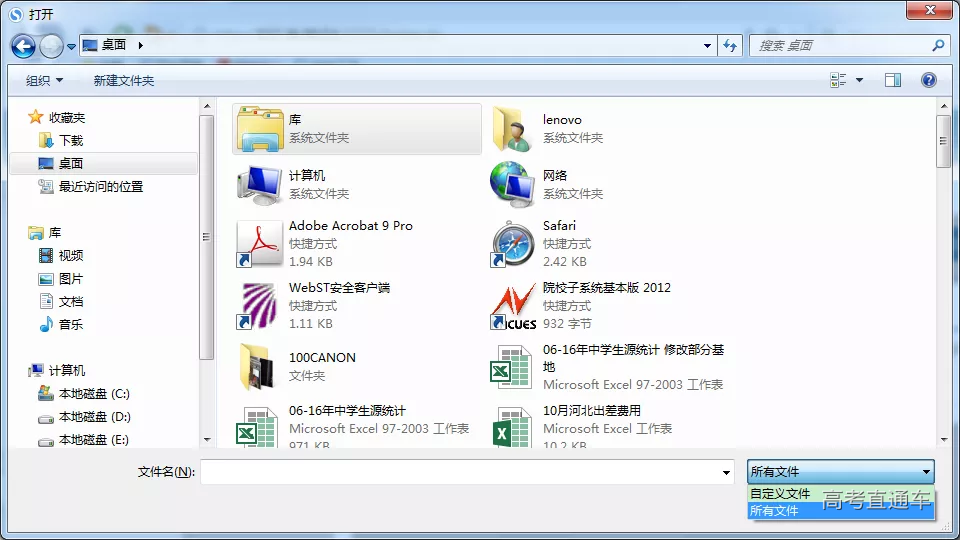Click the back navigation arrow button

[23, 45]
